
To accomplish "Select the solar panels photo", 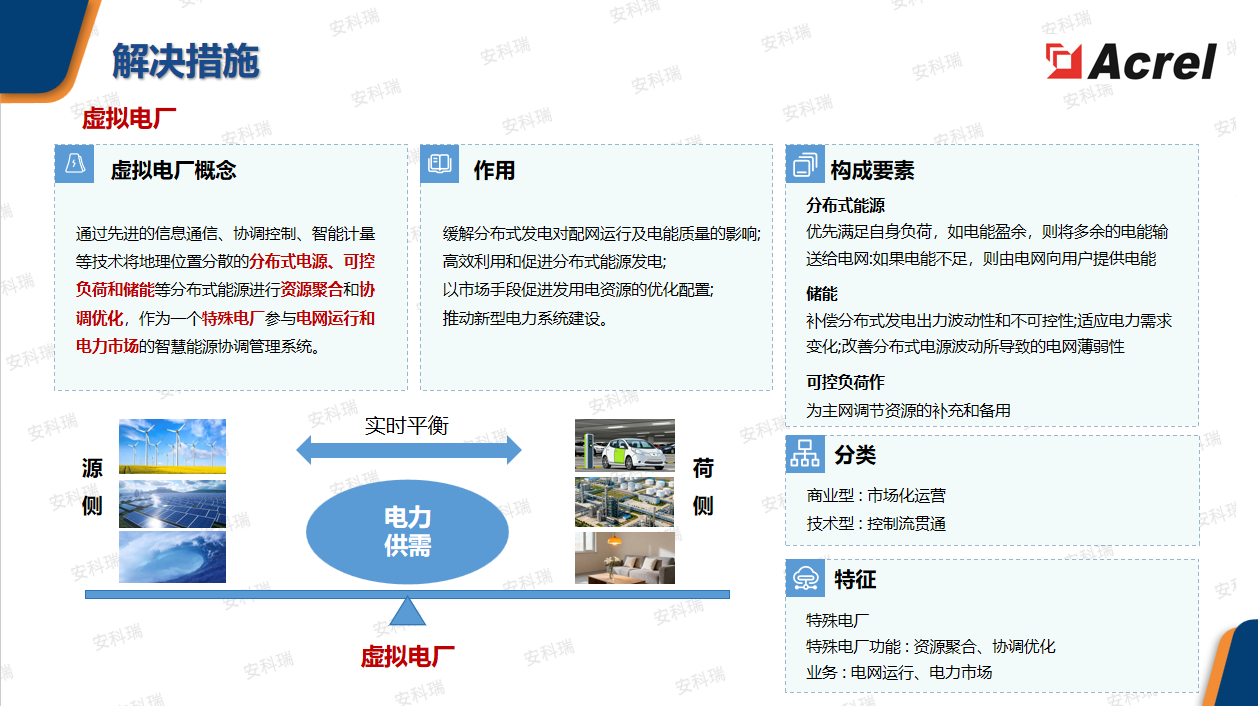I will click(172, 503).
